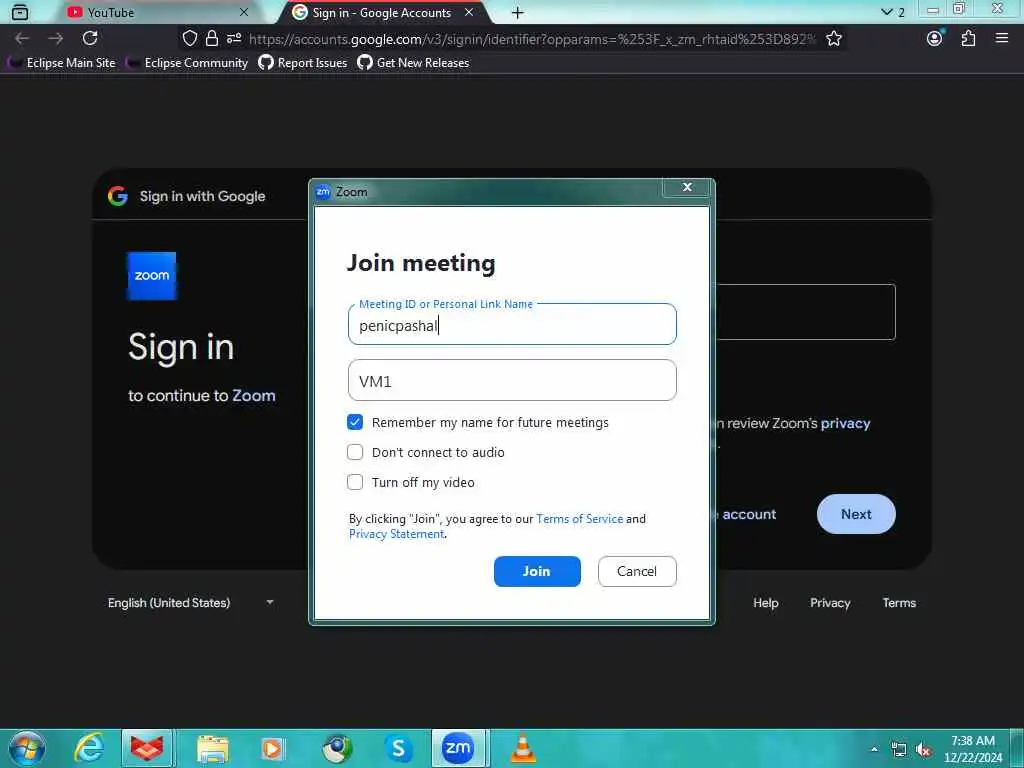Close the Zoom Join meeting window
The width and height of the screenshot is (1024, 768).
[687, 187]
